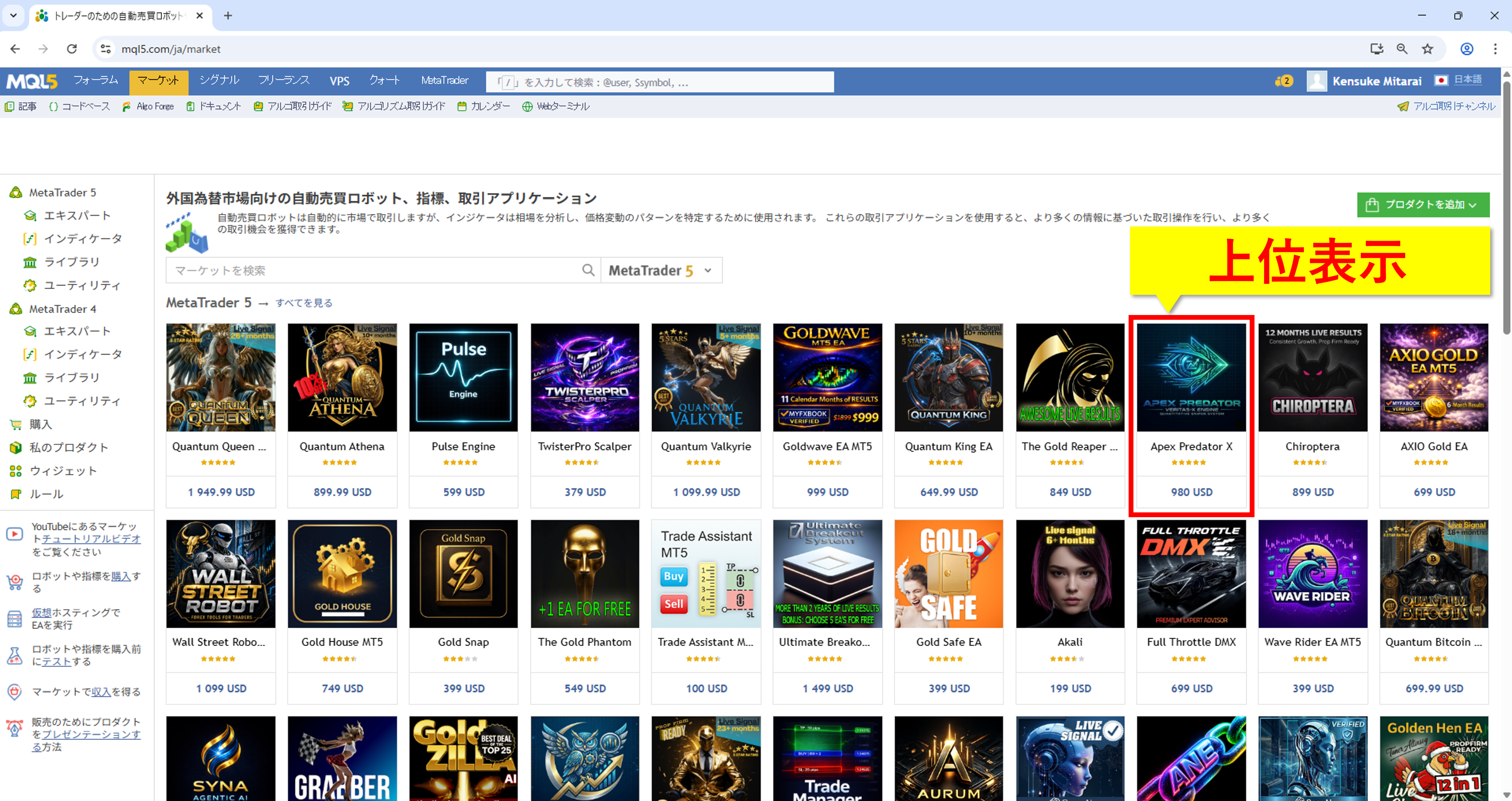1512x801 pixels.
Task: Open the シグナル menu
Action: point(219,80)
